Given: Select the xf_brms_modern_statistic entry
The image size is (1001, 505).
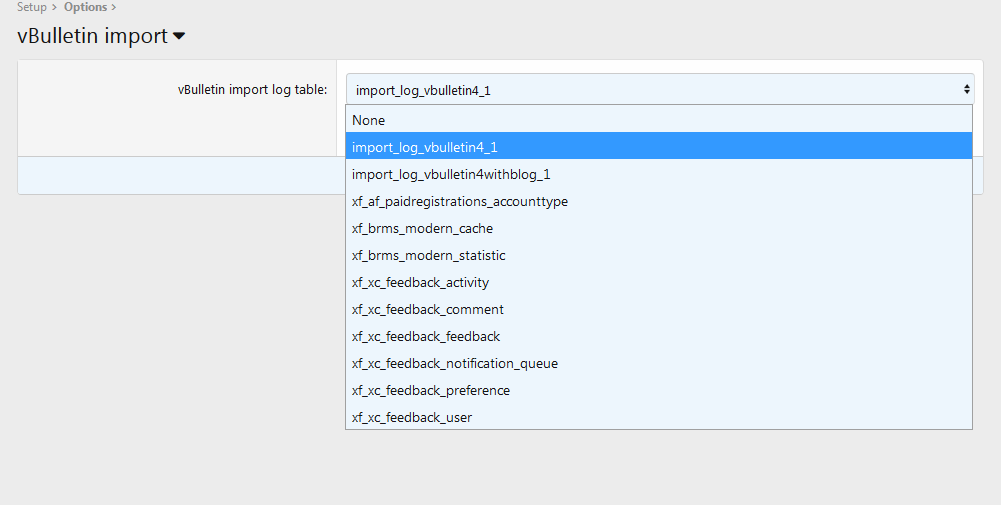Looking at the screenshot, I should click(428, 255).
